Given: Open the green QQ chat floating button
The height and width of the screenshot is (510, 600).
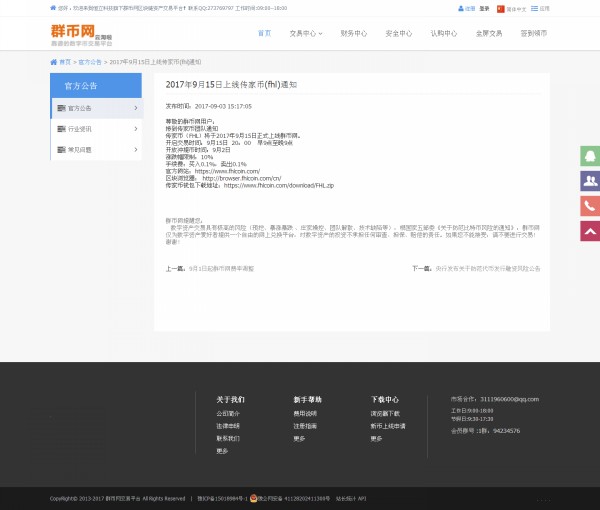Looking at the screenshot, I should [x=590, y=156].
